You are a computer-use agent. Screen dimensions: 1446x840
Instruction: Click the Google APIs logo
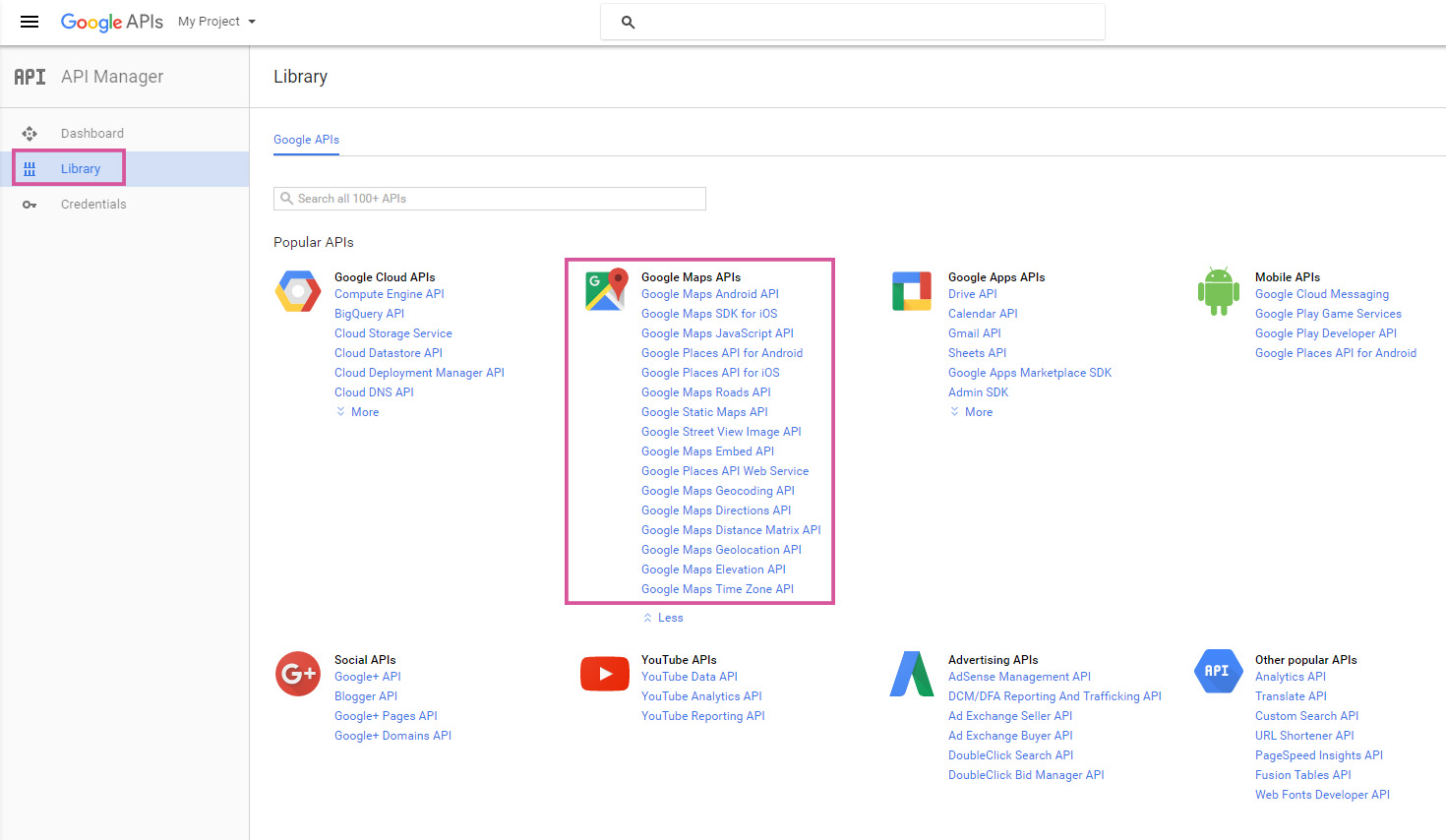point(112,22)
